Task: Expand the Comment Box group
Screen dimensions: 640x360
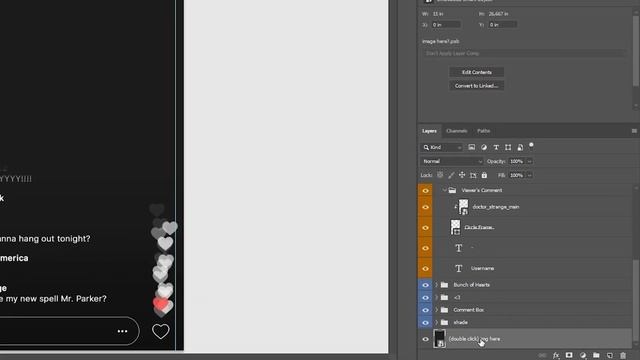Action: click(x=436, y=310)
